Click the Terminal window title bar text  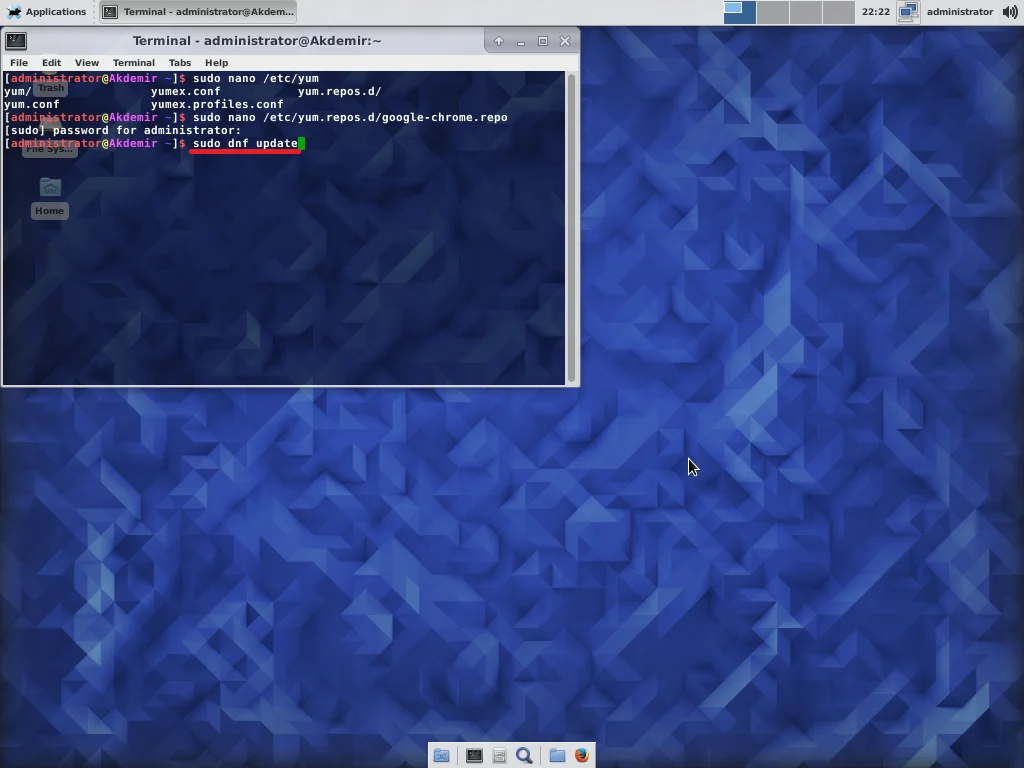pos(257,41)
